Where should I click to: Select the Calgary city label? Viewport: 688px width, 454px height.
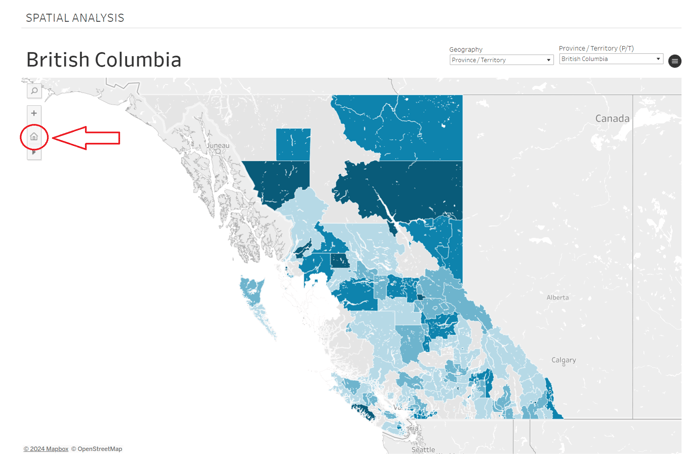click(x=563, y=360)
